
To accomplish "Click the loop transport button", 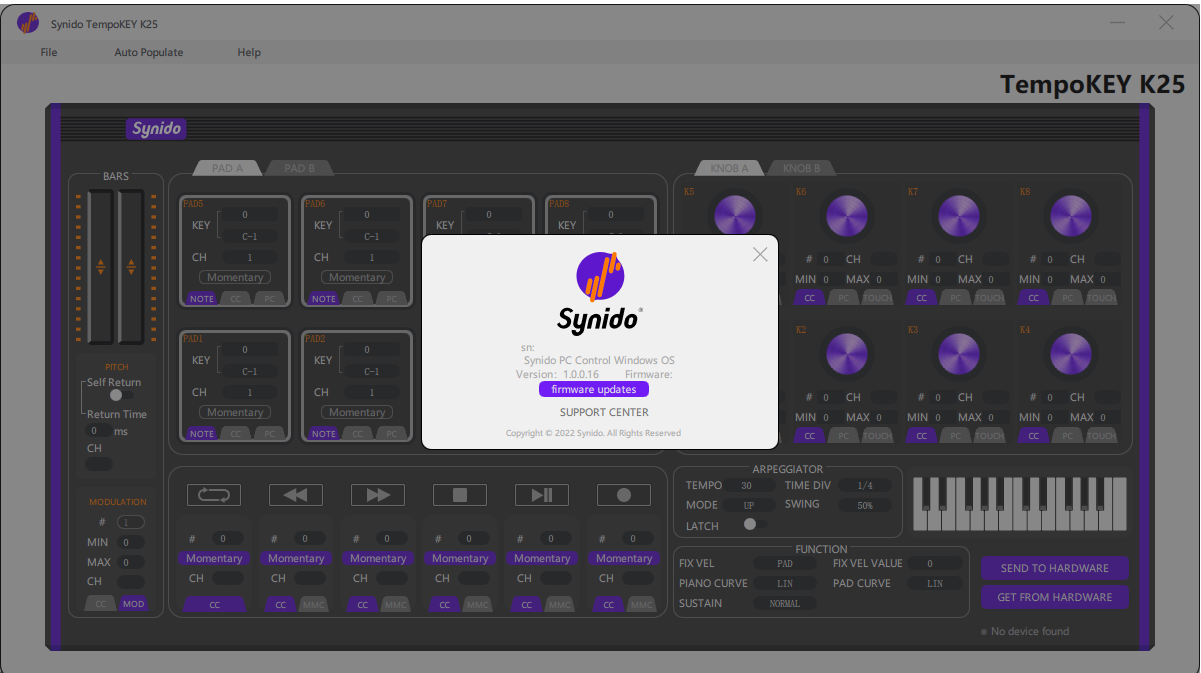I will 213,495.
